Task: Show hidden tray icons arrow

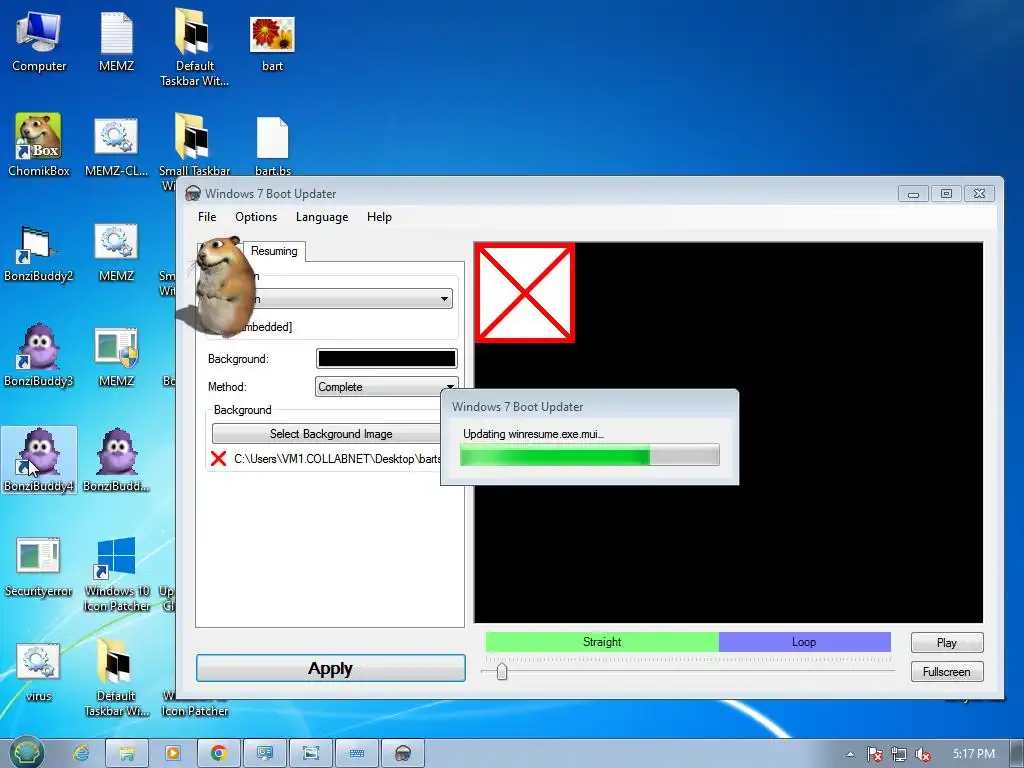Action: point(850,754)
